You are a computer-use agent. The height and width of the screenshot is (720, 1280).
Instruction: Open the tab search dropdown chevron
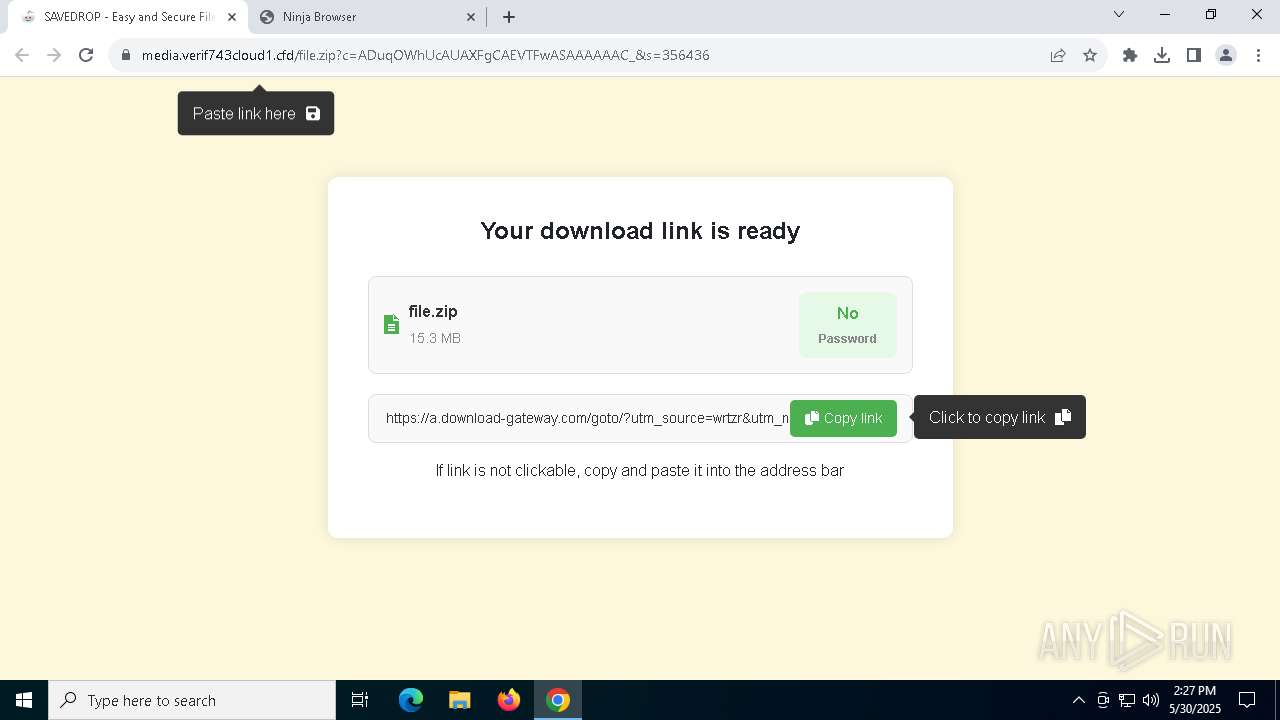pos(1119,15)
